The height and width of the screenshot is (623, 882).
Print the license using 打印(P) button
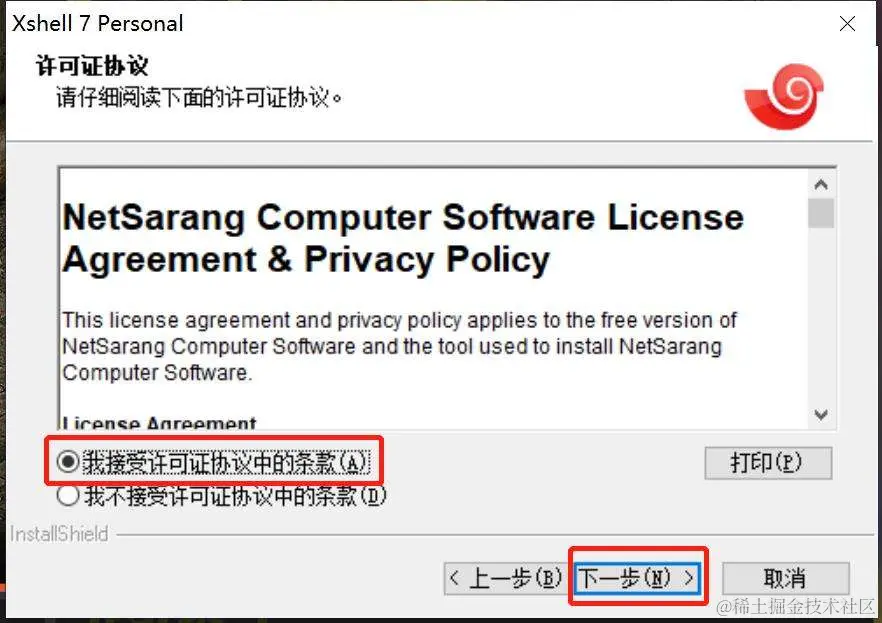point(768,463)
